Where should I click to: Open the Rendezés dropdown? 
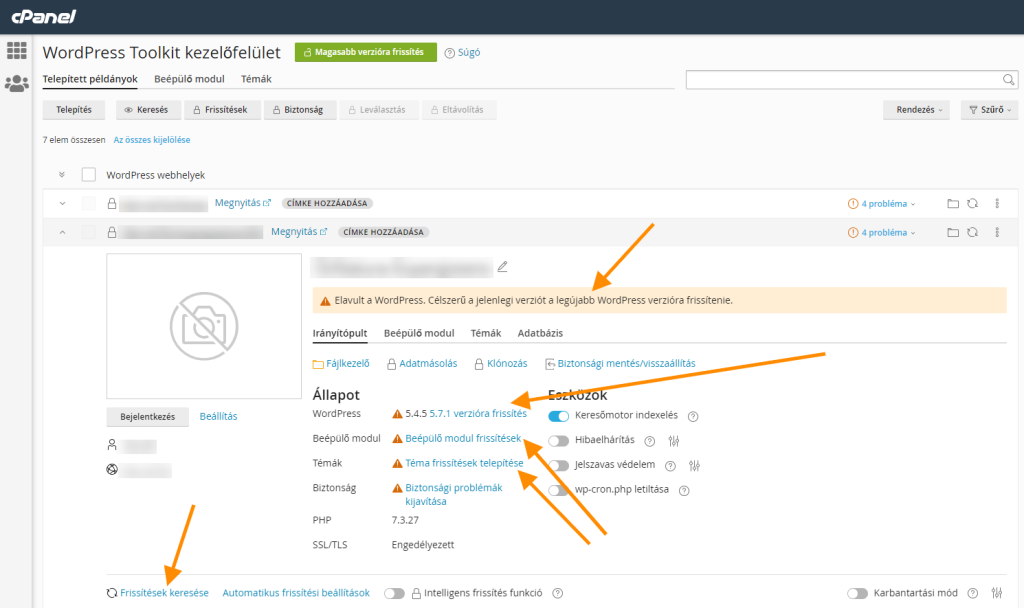tap(916, 110)
